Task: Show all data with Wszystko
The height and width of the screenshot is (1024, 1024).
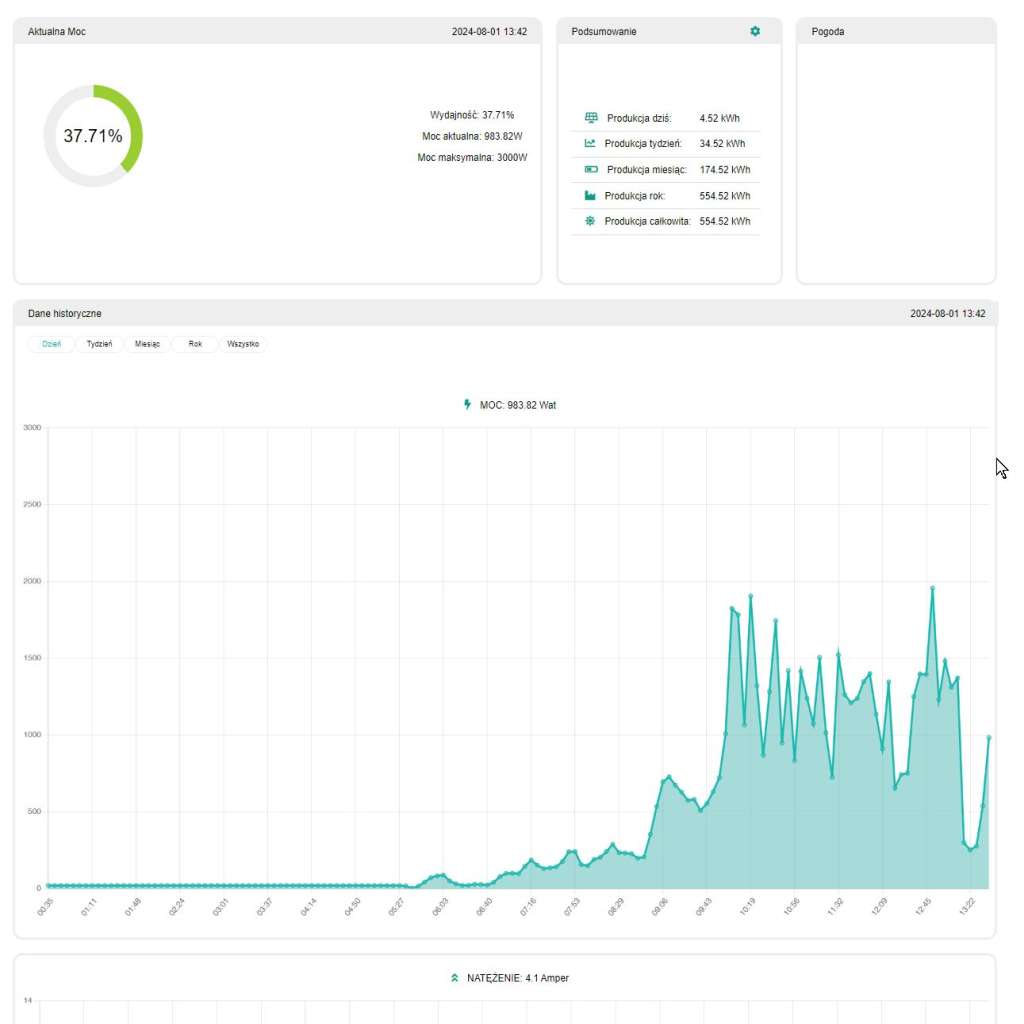Action: pyautogui.click(x=243, y=344)
